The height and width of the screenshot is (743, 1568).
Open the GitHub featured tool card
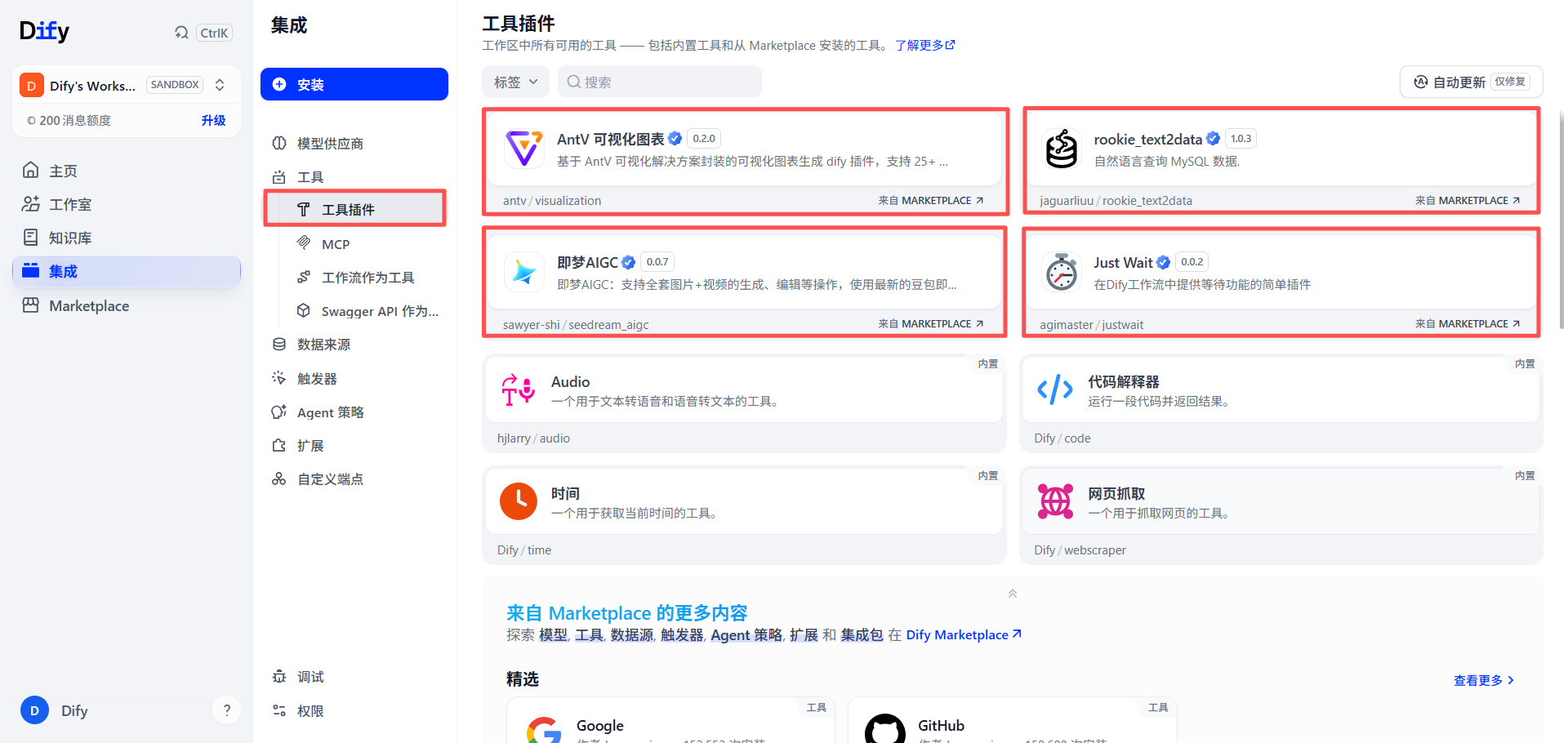[x=1012, y=720]
